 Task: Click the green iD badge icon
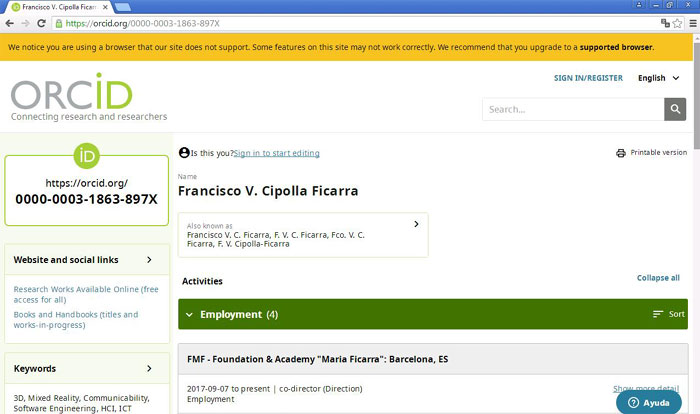click(87, 156)
